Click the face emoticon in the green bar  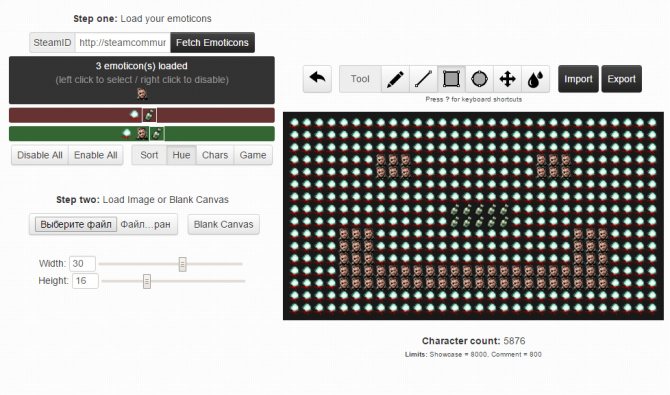pyautogui.click(x=142, y=133)
